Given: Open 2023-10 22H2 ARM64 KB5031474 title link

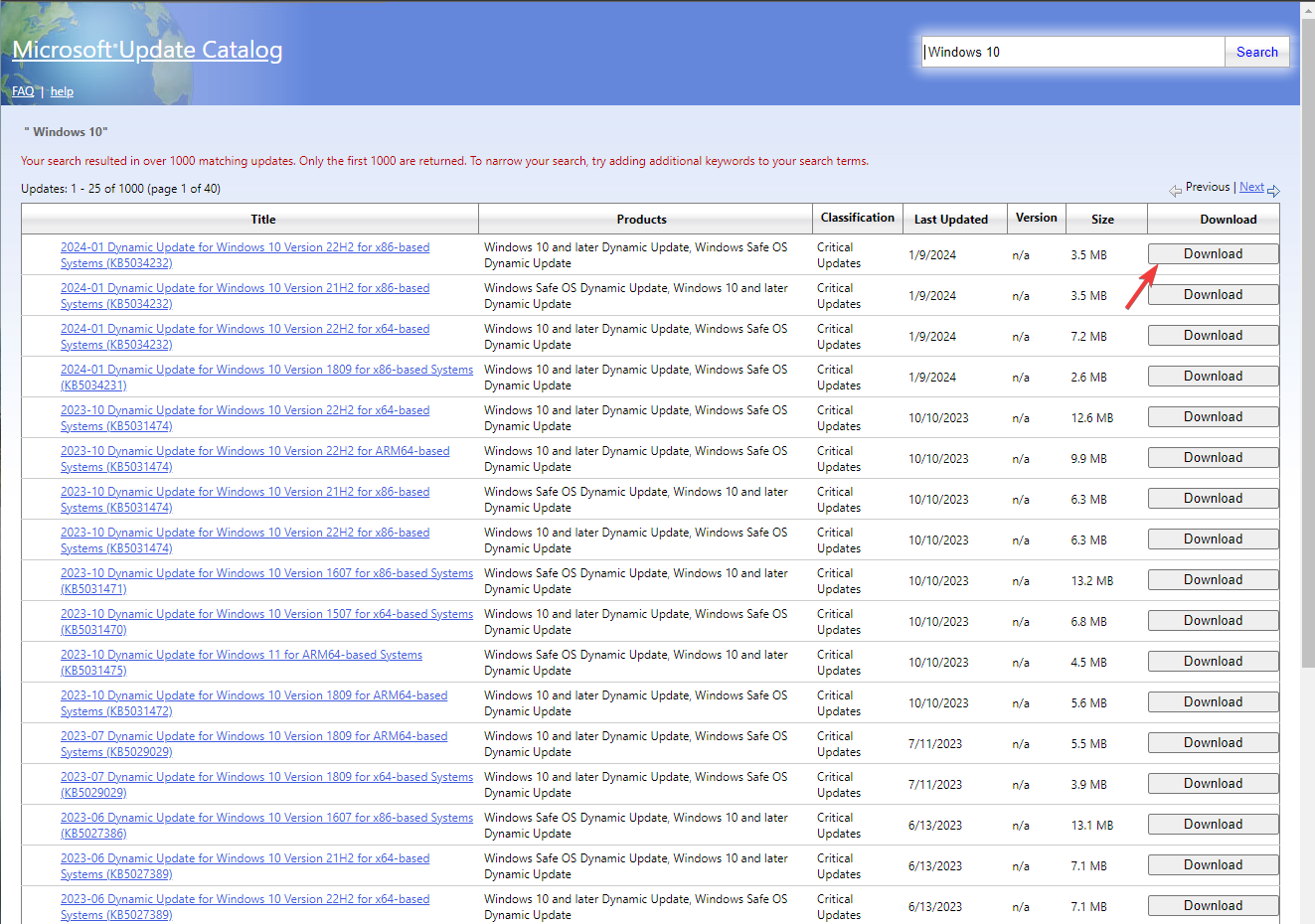Looking at the screenshot, I should [x=254, y=459].
